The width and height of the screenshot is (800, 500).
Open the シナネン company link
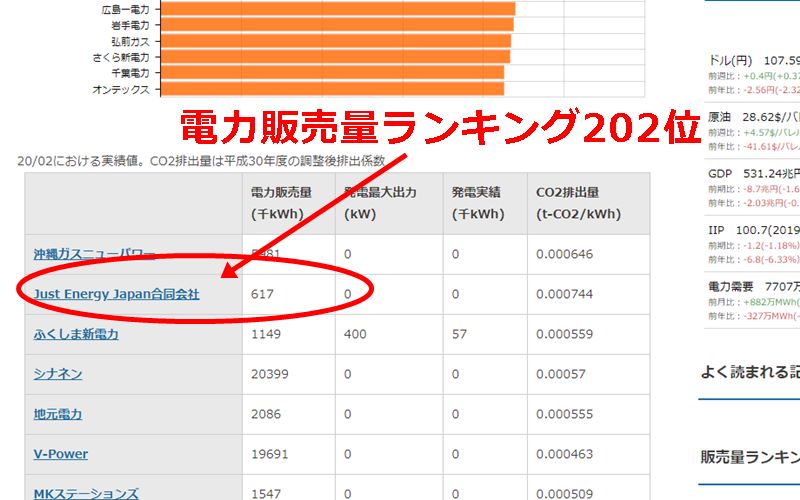coord(58,374)
